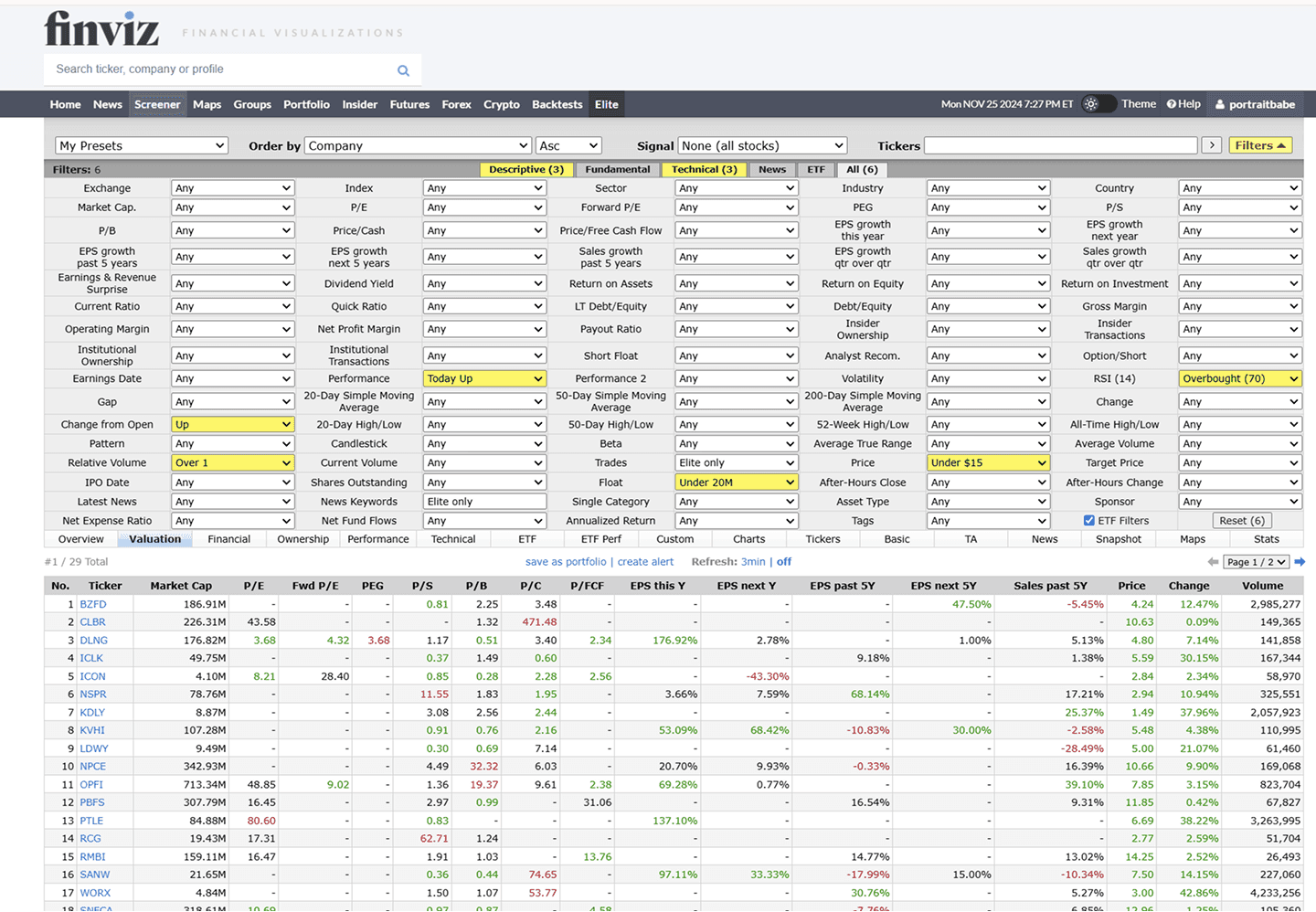Viewport: 1316px width, 912px height.
Task: Open the RSI (14) Overbought dropdown
Action: pos(1239,378)
